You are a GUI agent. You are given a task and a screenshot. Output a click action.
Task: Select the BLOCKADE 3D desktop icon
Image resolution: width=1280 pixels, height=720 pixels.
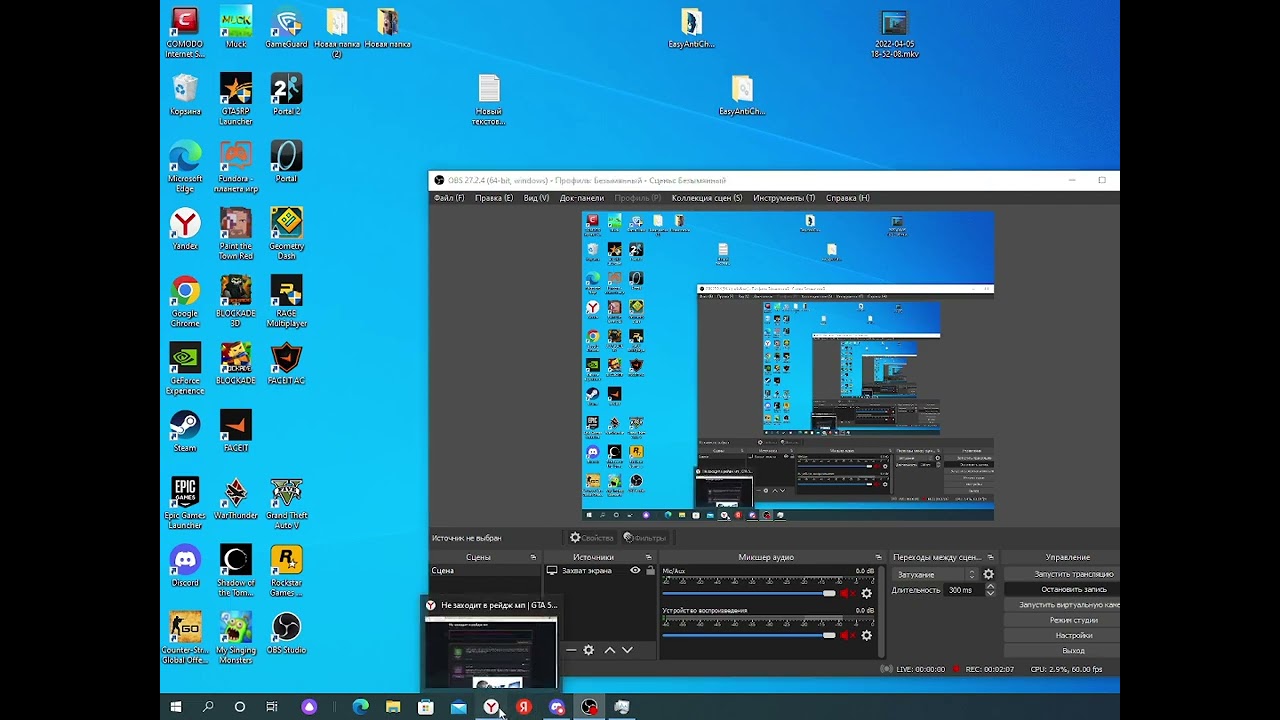click(236, 301)
